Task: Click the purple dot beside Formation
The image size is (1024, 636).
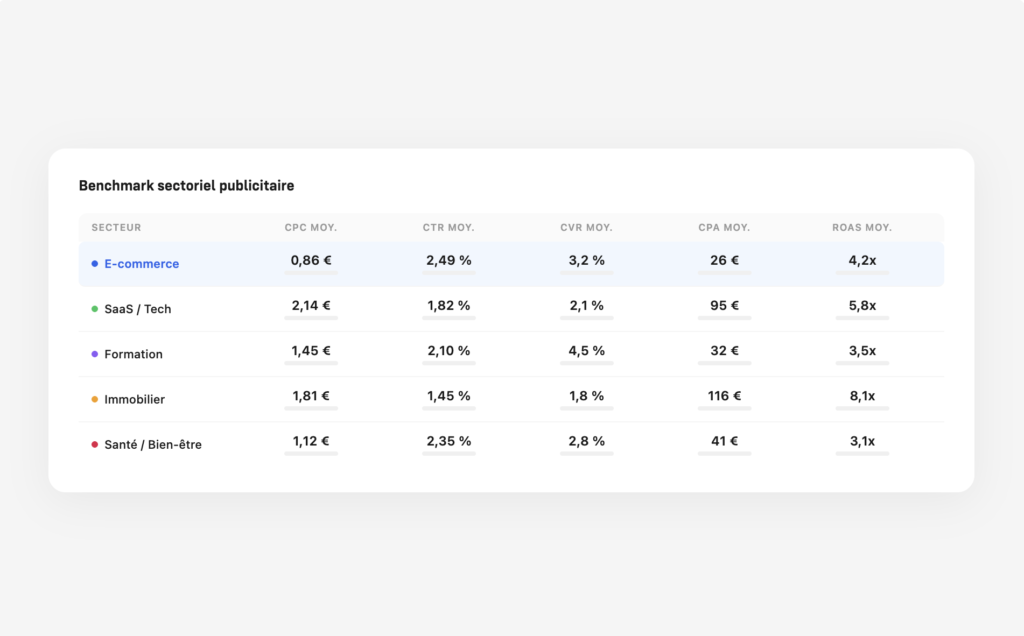Action: 95,354
